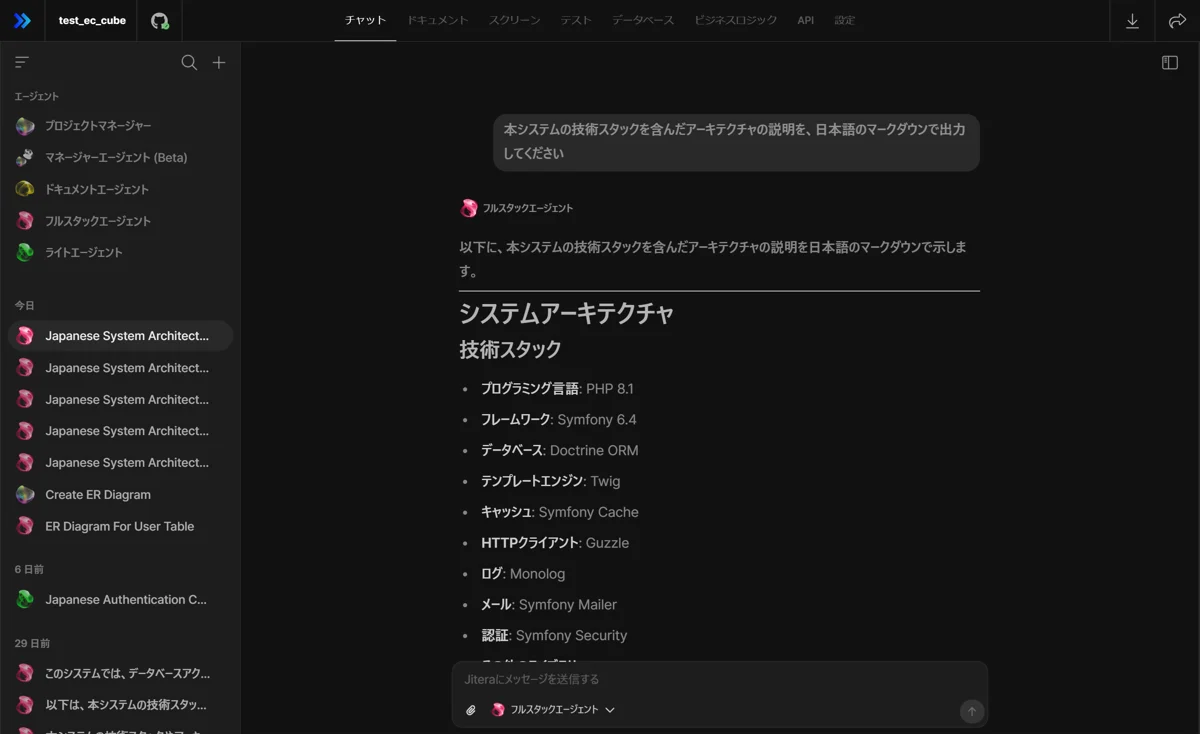The width and height of the screenshot is (1200, 734).
Task: Click avatar icon beside Japanese Authentication chat
Action: click(25, 600)
